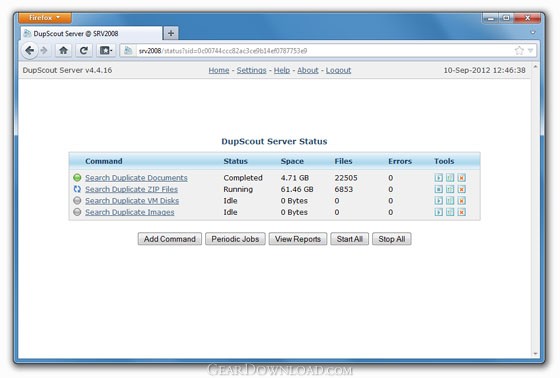Image resolution: width=560 pixels, height=378 pixels.
Task: Minimize the Firefox window
Action: (491, 18)
